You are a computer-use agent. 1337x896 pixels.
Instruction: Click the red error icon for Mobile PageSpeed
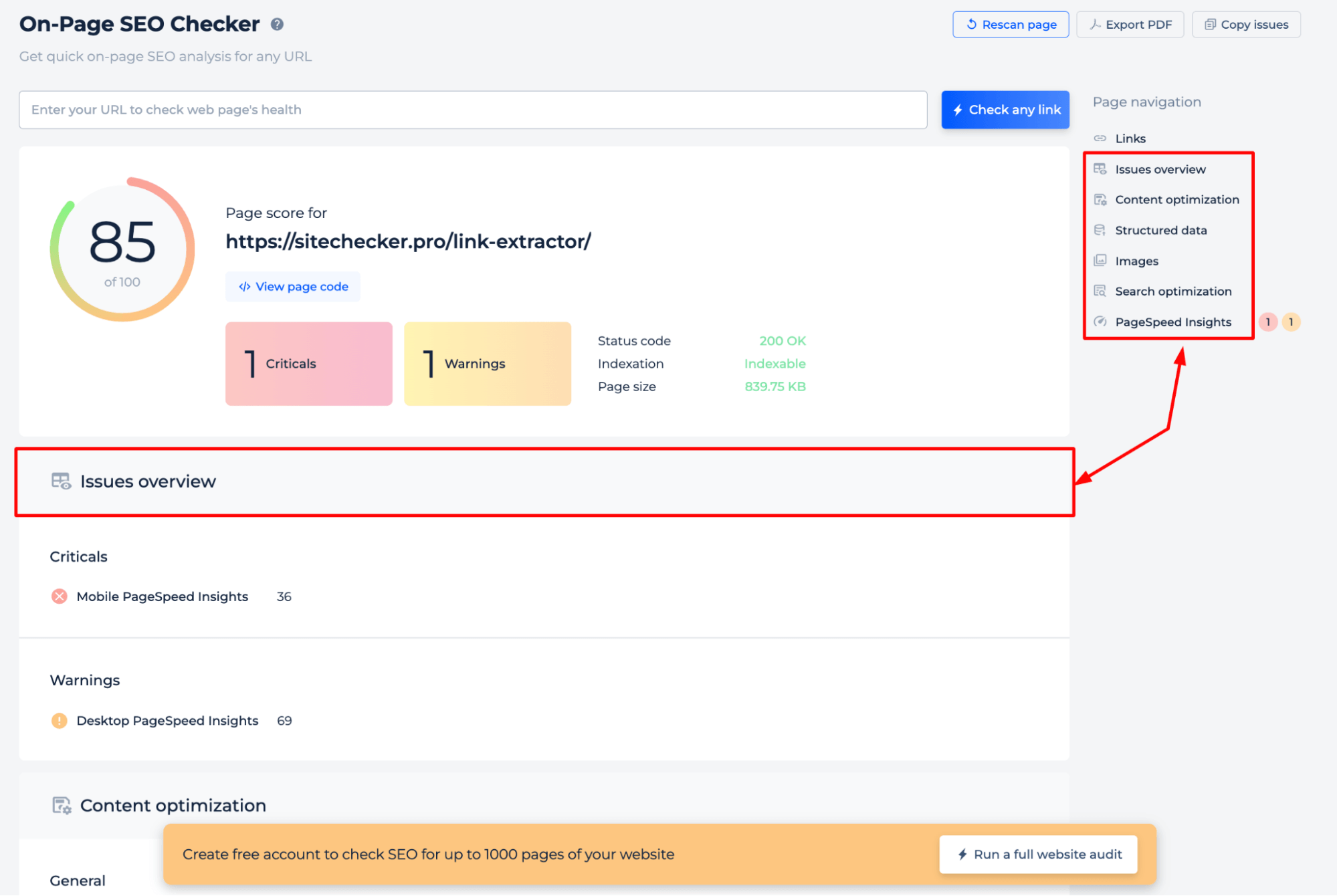coord(59,596)
